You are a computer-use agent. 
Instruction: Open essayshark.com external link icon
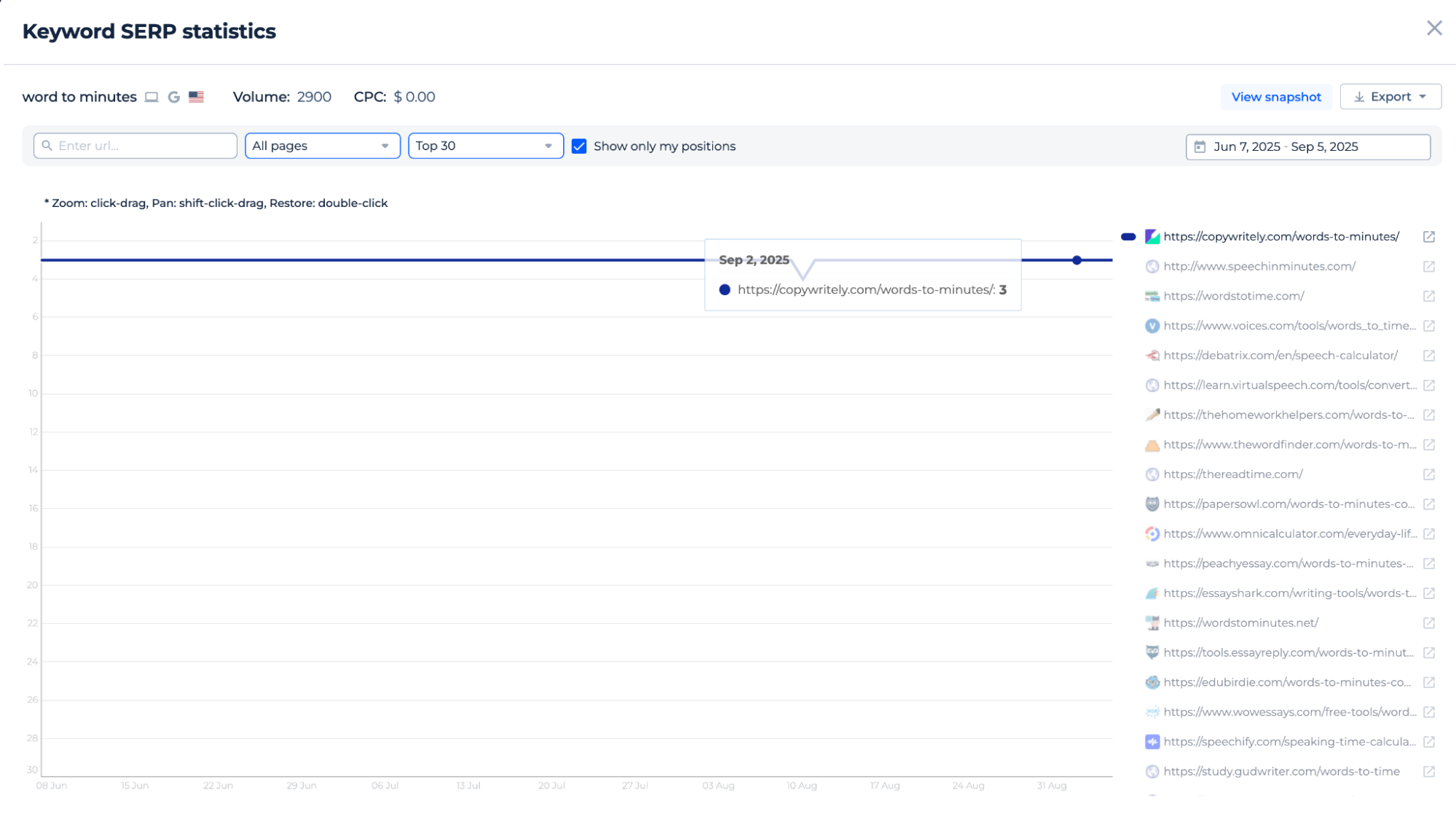click(1429, 594)
